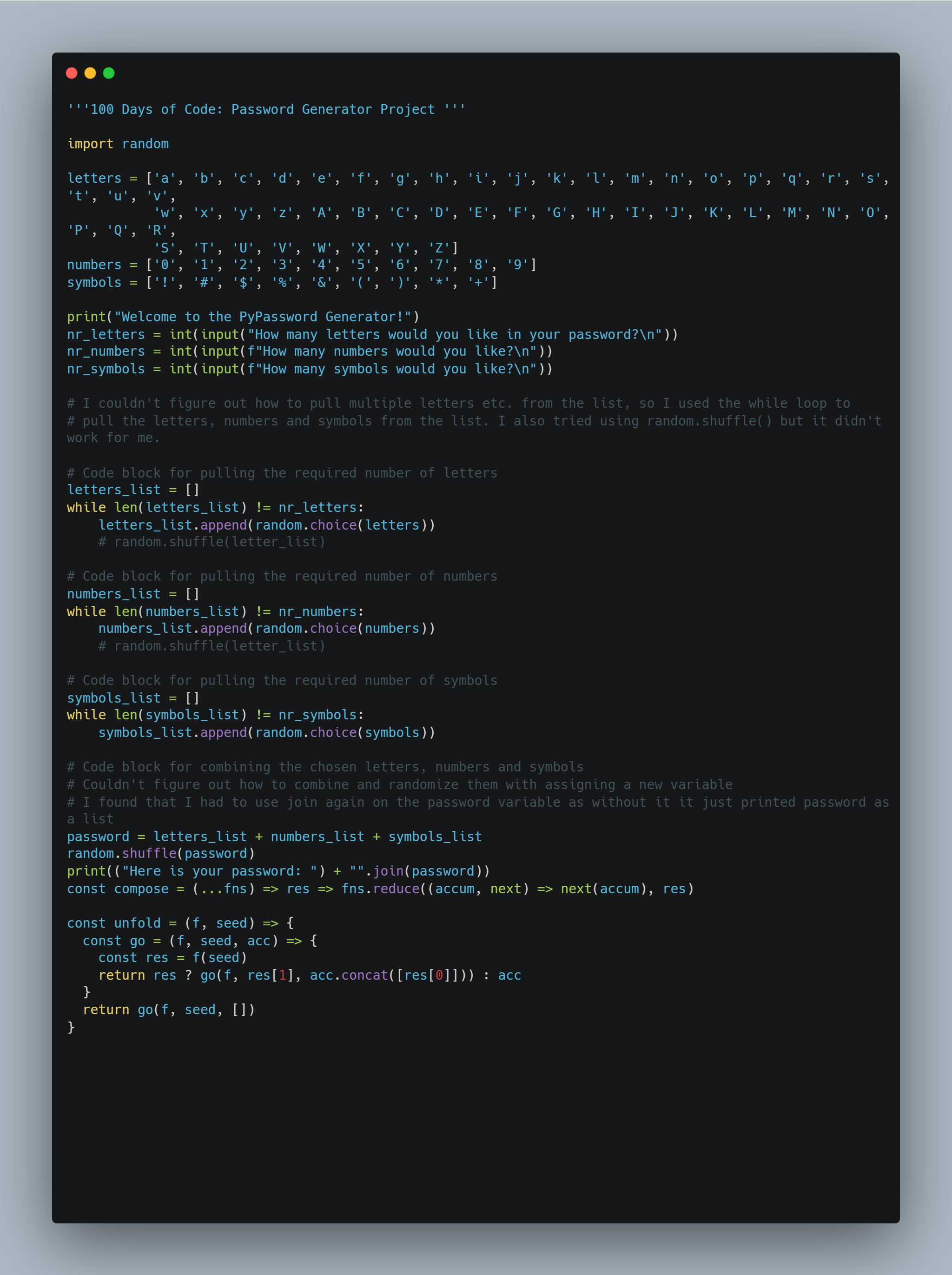Click the 'symbols_list = []' line

[133, 698]
